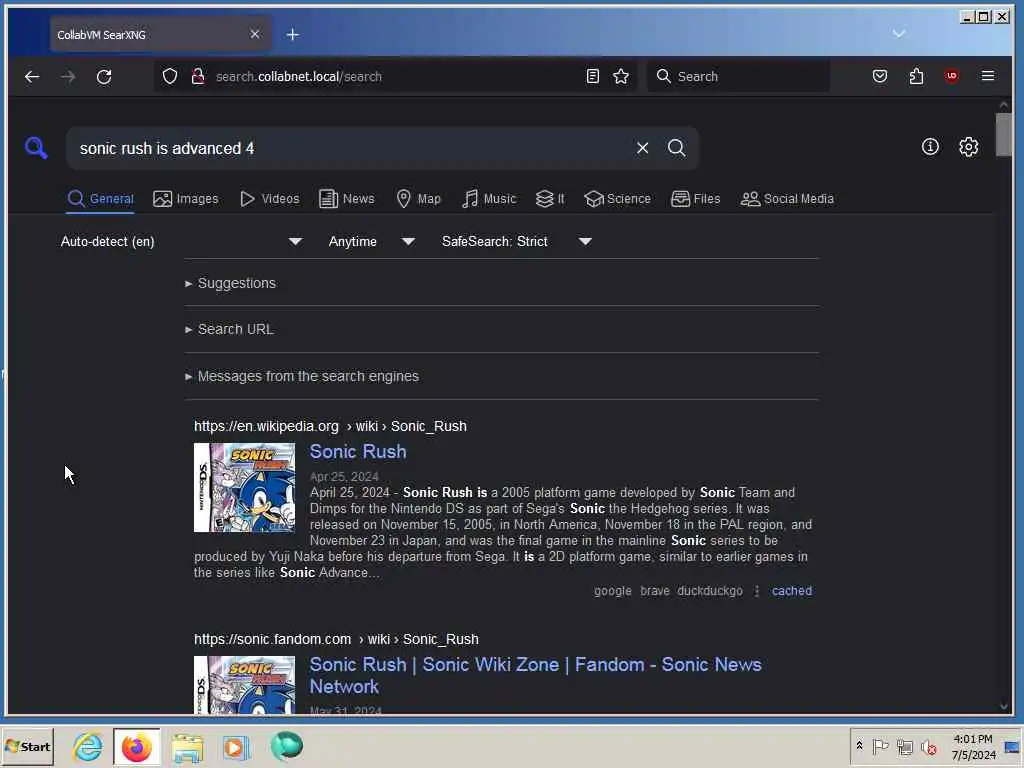Viewport: 1024px width, 768px height.
Task: Switch to Map category
Action: [x=419, y=199]
